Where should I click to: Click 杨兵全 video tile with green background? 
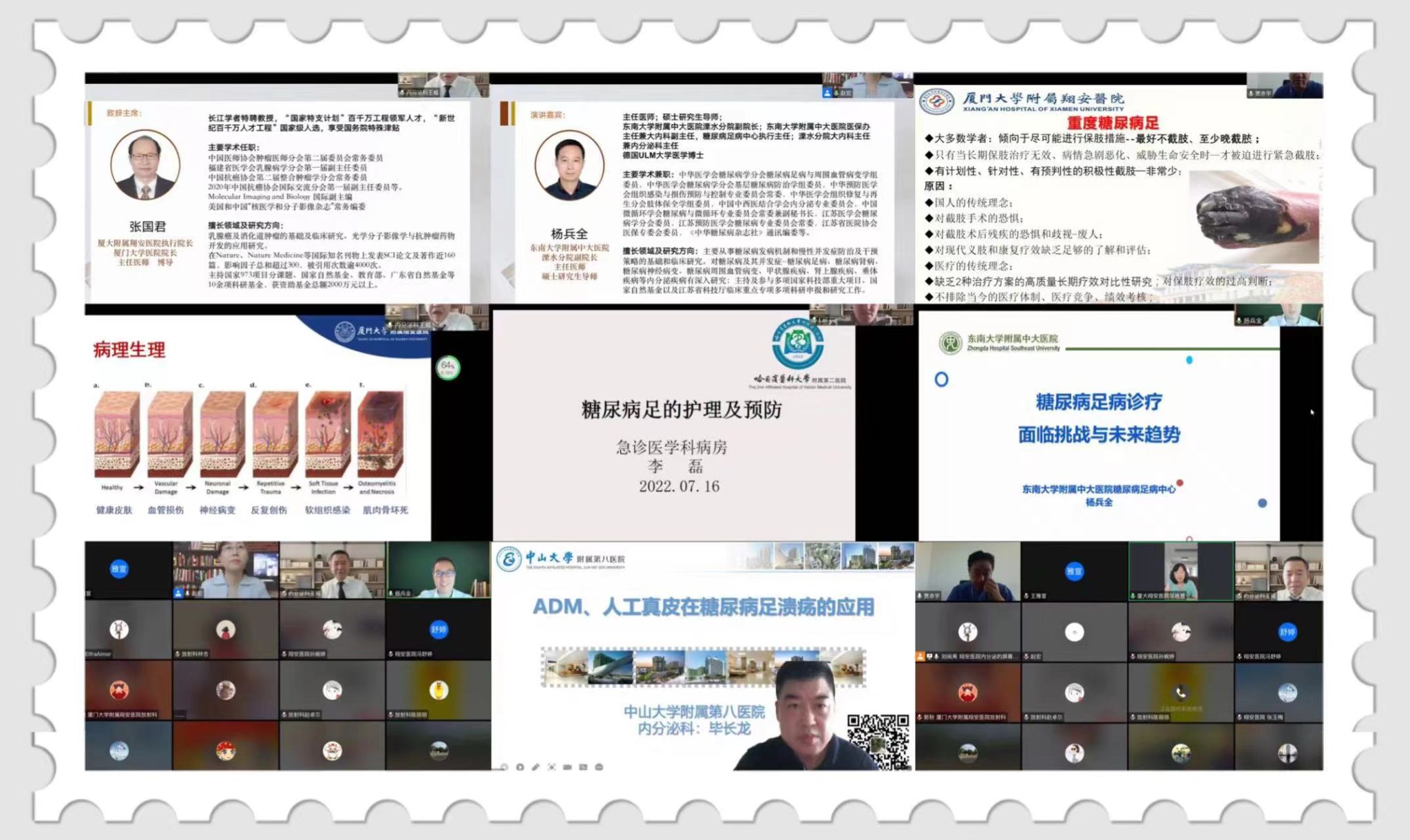(x=439, y=569)
